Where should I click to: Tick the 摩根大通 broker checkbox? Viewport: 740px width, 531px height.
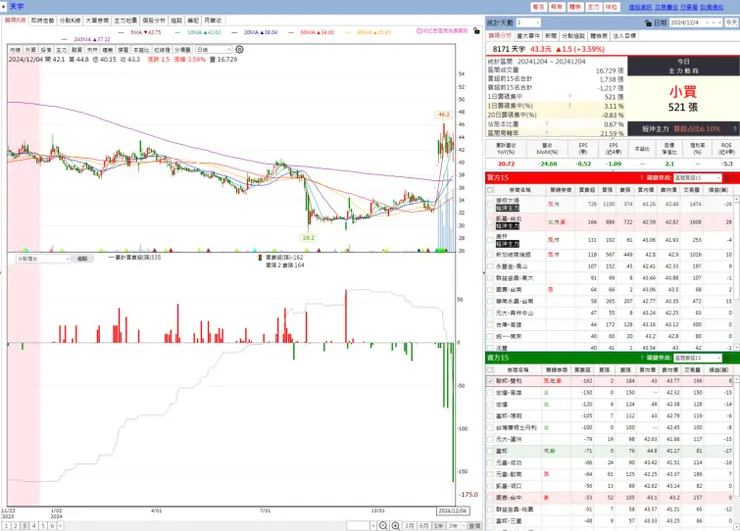(x=490, y=204)
